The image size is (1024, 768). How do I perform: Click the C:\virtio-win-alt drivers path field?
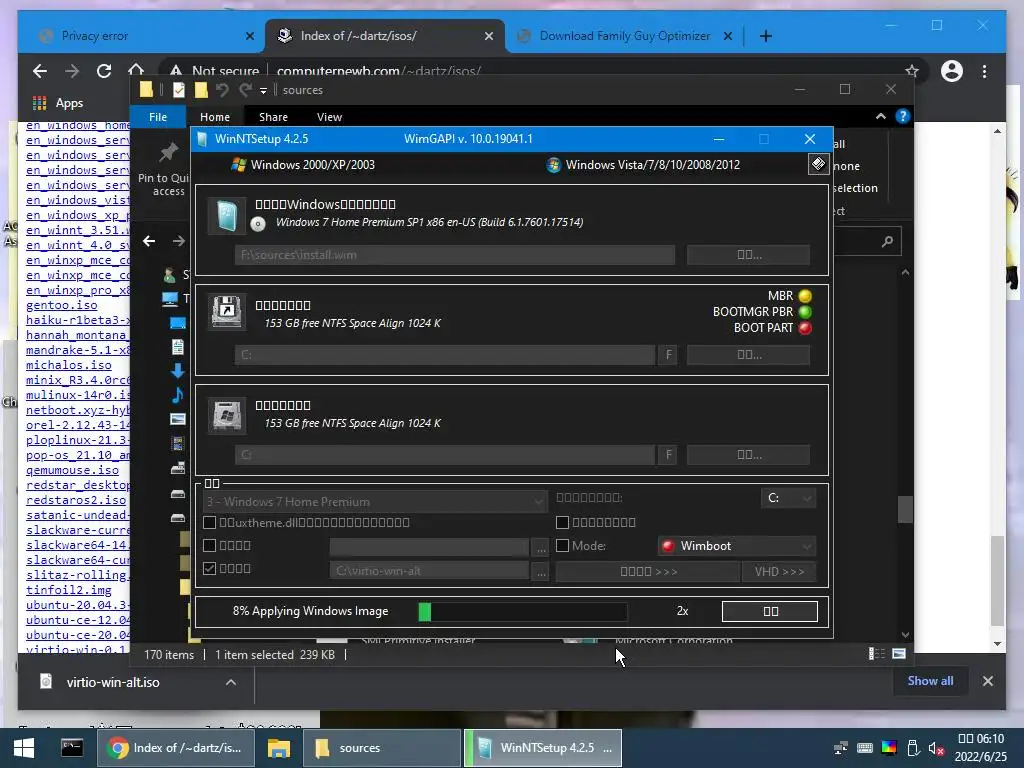tap(429, 571)
